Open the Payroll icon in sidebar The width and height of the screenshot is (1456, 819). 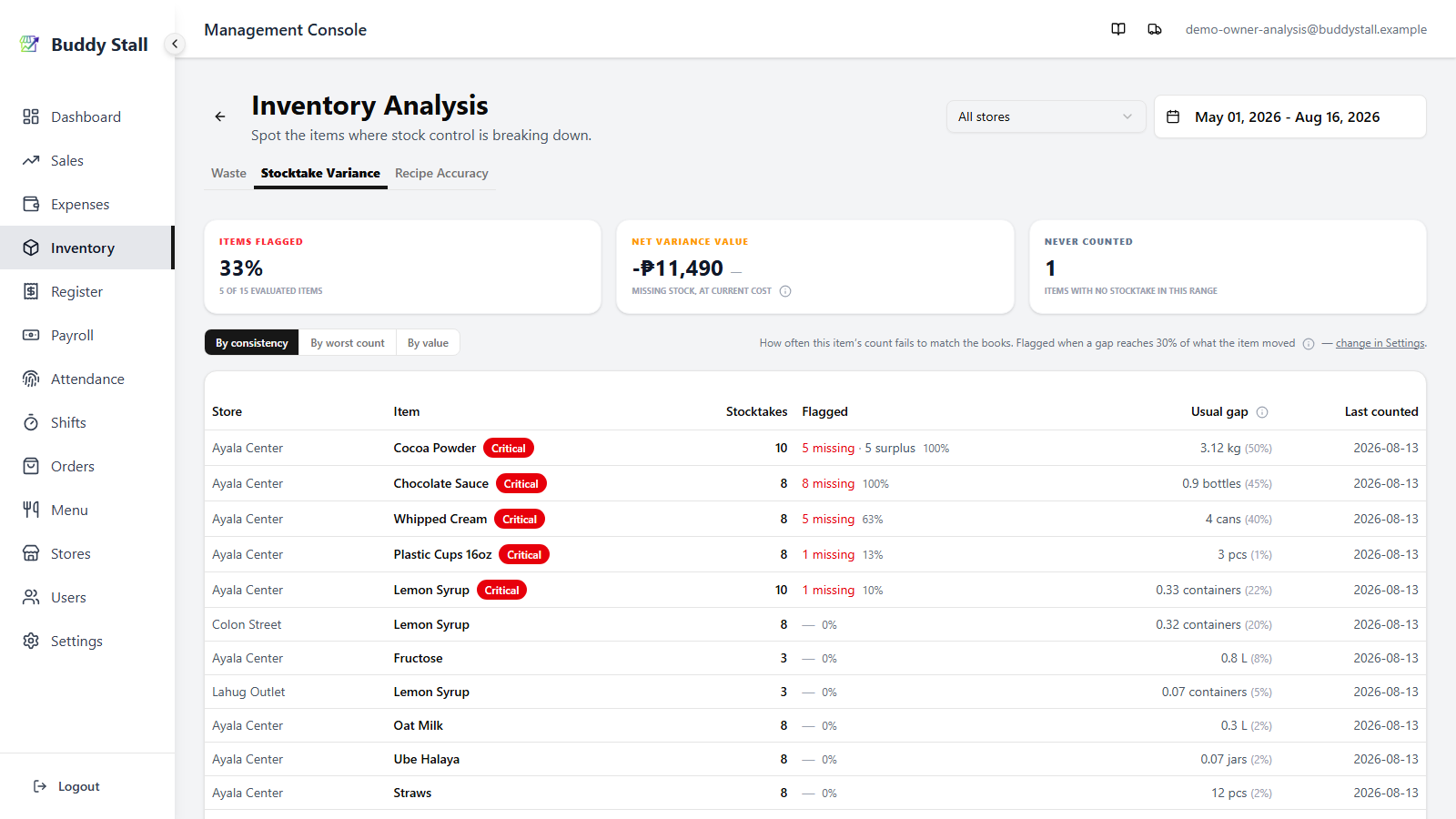pos(31,335)
